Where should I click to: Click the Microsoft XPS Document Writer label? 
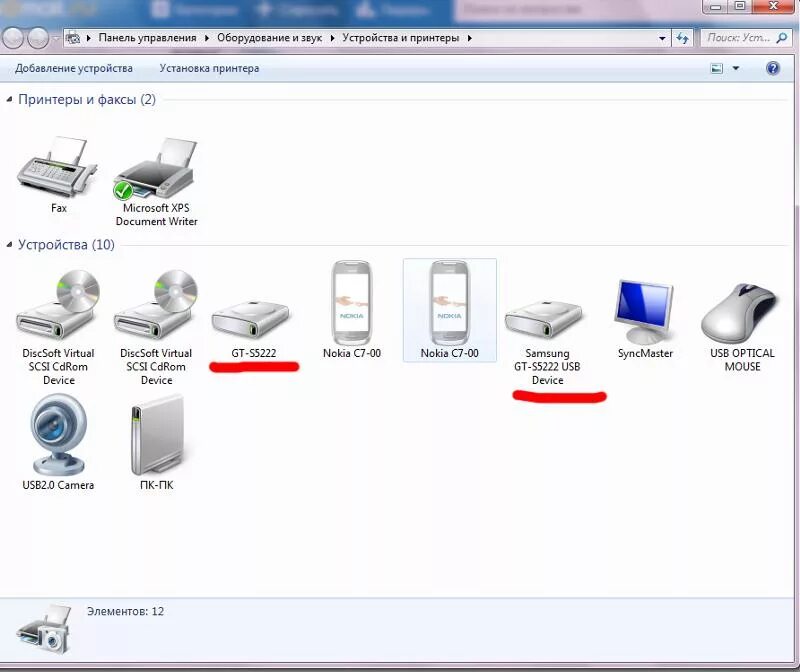157,215
